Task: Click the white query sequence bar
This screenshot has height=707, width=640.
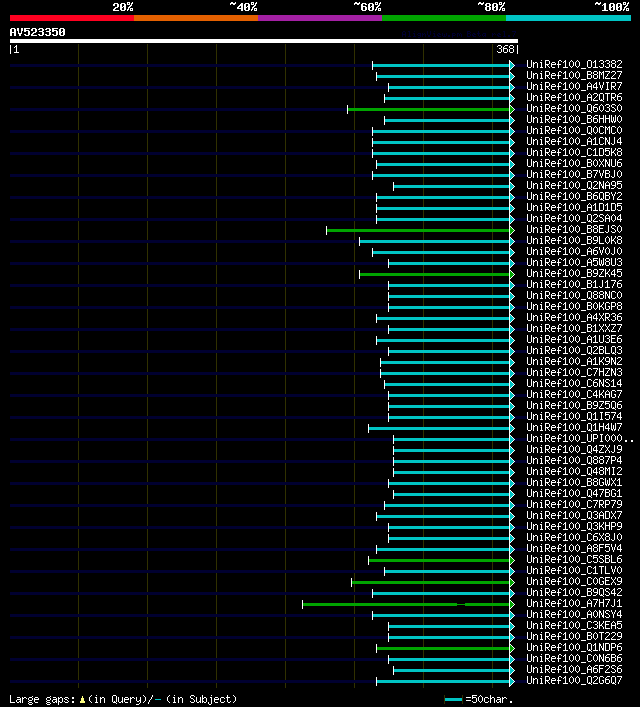Action: [264, 41]
